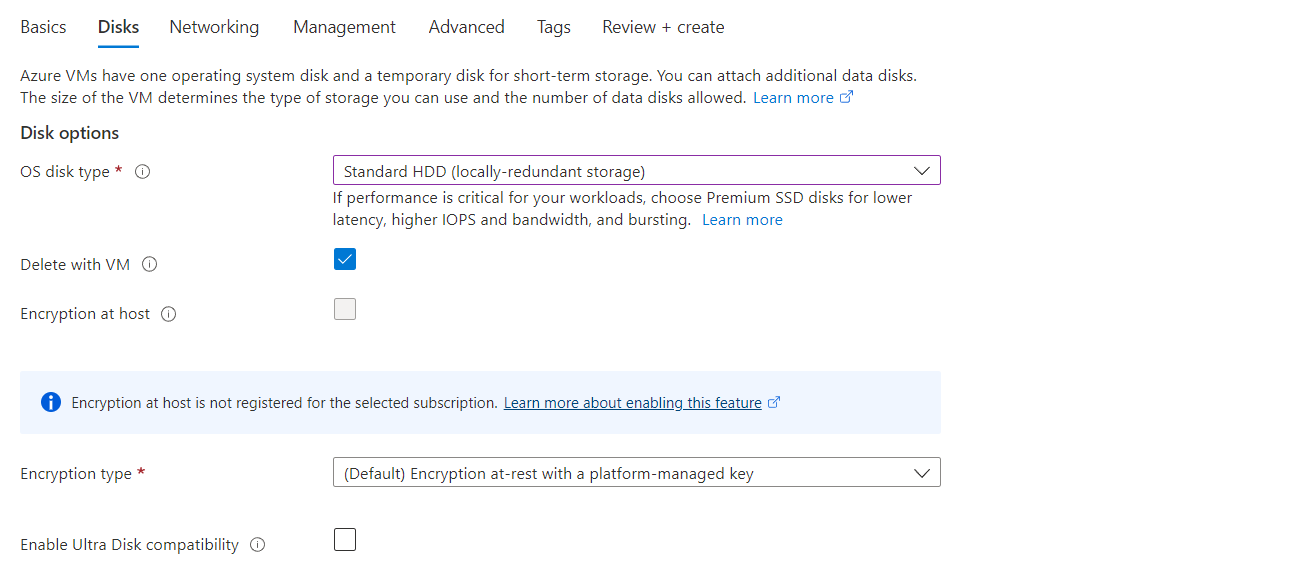1293x582 pixels.
Task: Select the Tags tab
Action: coord(553,27)
